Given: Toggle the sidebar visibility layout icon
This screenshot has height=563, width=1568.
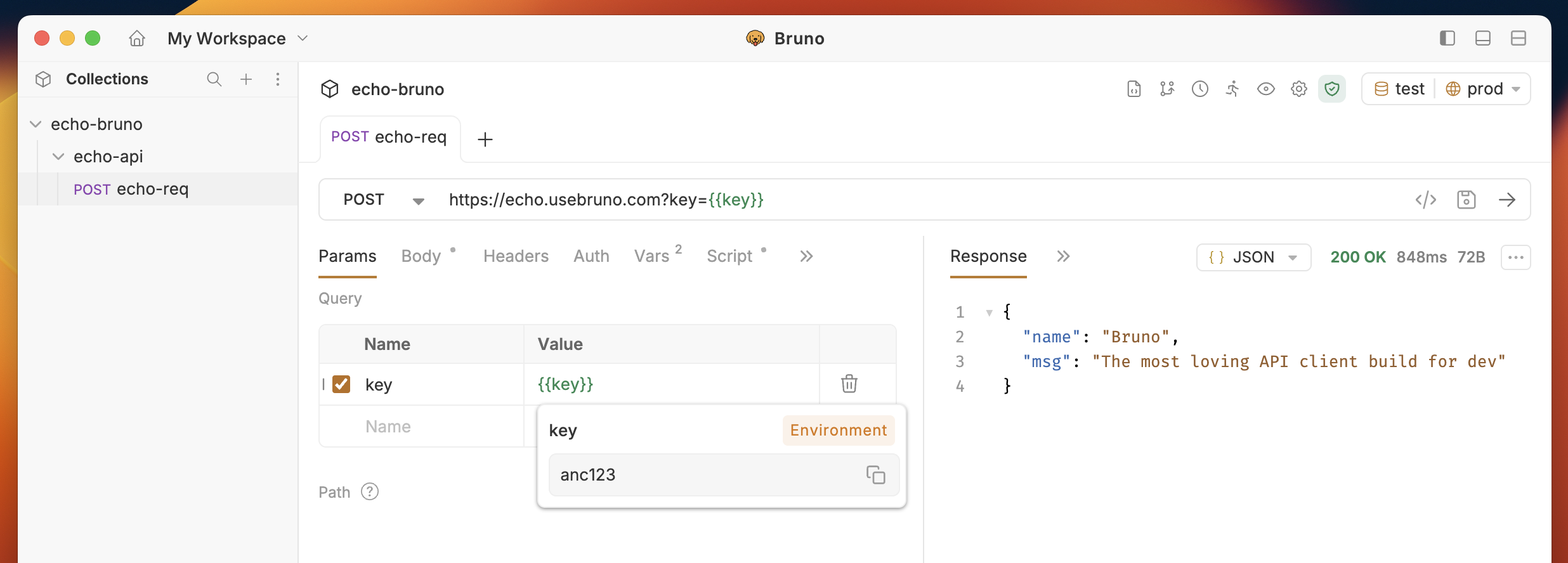Looking at the screenshot, I should click(1447, 39).
